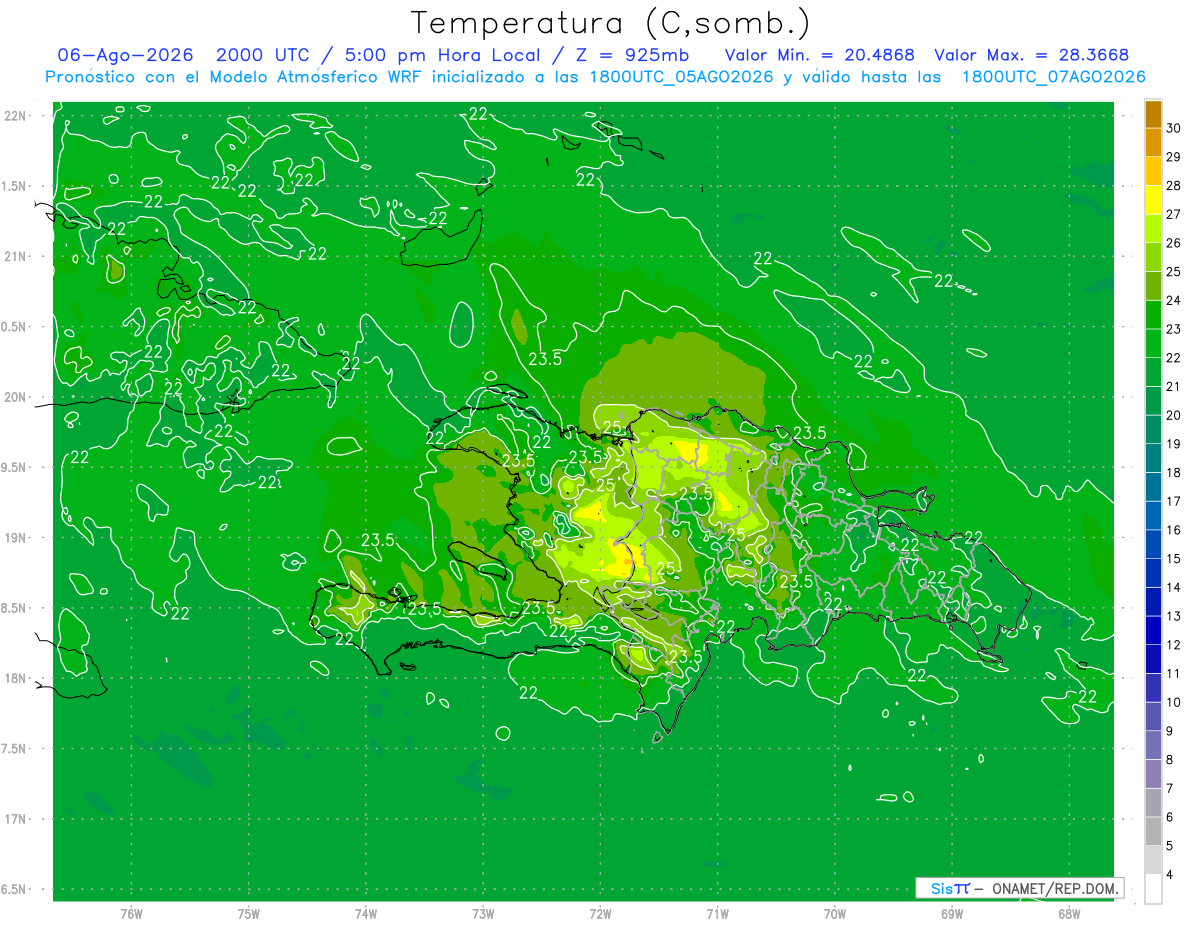
Task: Select the date text "06-Ago-2026"
Action: pos(125,55)
